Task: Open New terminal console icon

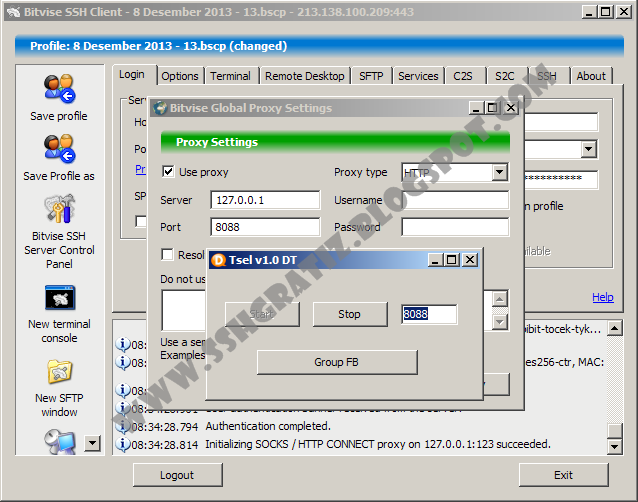Action: 60,297
